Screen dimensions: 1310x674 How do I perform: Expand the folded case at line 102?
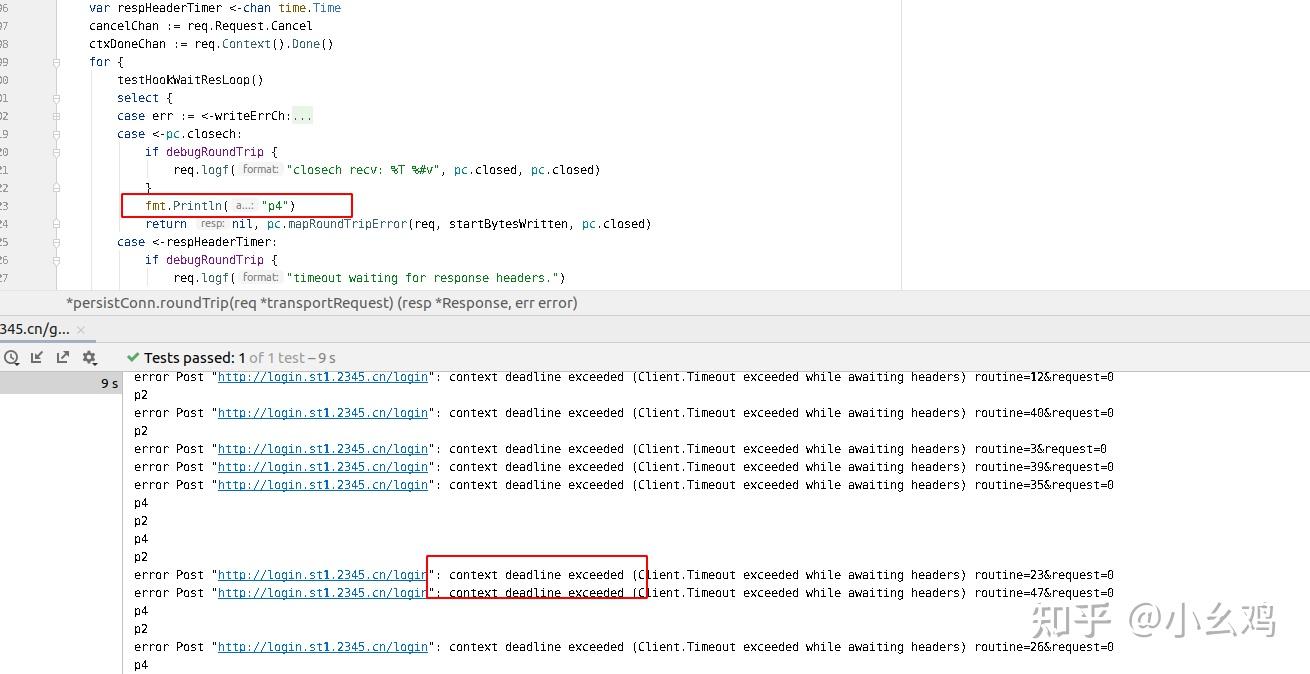(57, 116)
